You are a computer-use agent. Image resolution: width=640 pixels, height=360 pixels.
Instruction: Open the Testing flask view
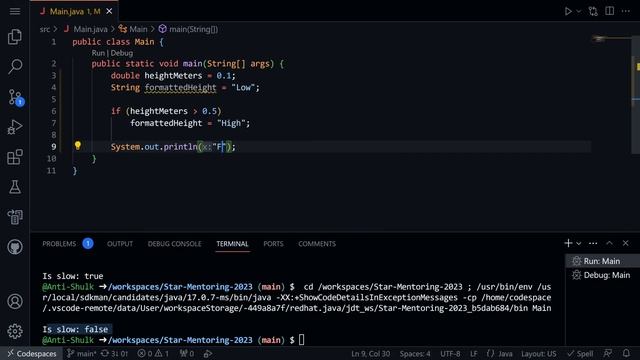15,187
